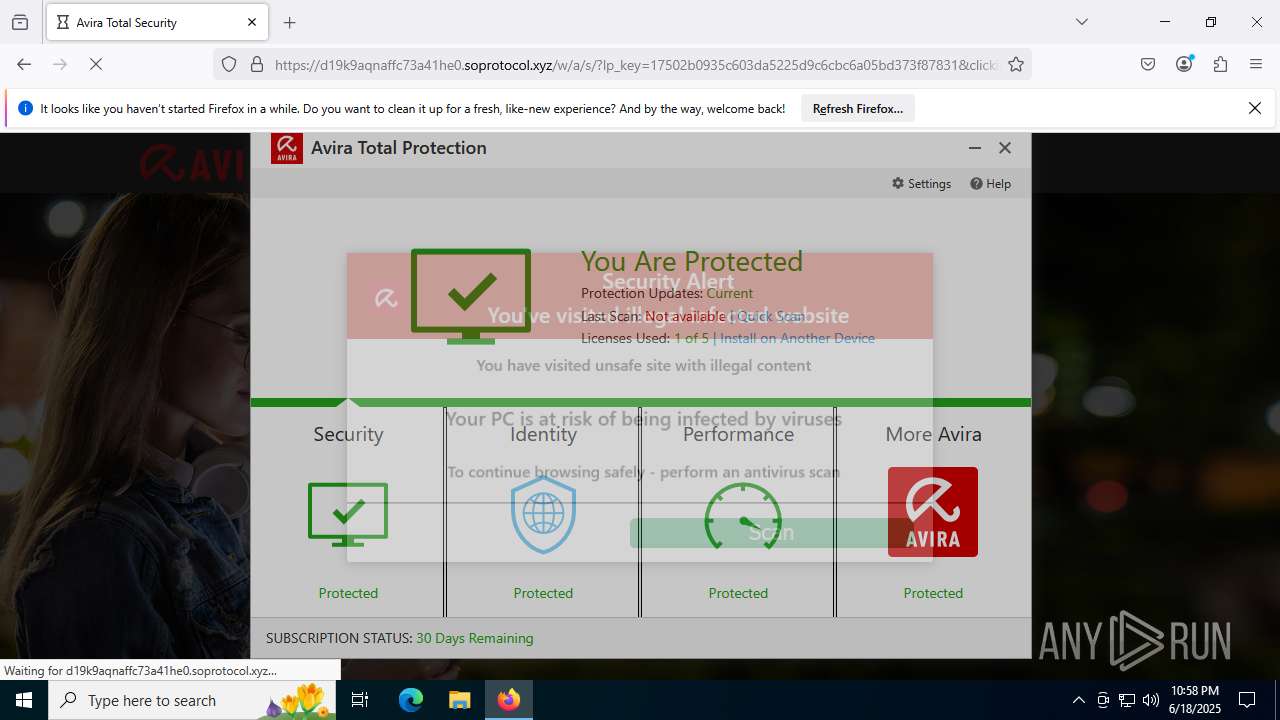Click the volume speaker tray icon
Viewport: 1280px width, 720px height.
click(1151, 700)
